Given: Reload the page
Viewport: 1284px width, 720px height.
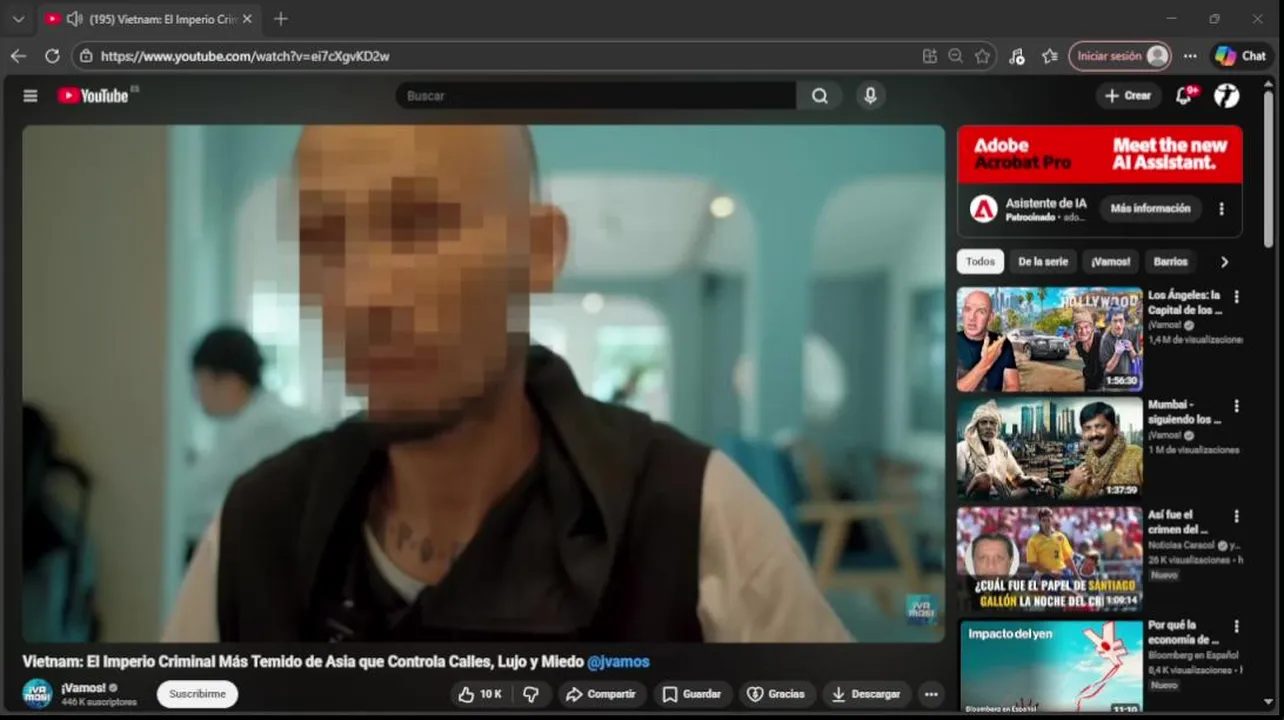Looking at the screenshot, I should pyautogui.click(x=52, y=56).
